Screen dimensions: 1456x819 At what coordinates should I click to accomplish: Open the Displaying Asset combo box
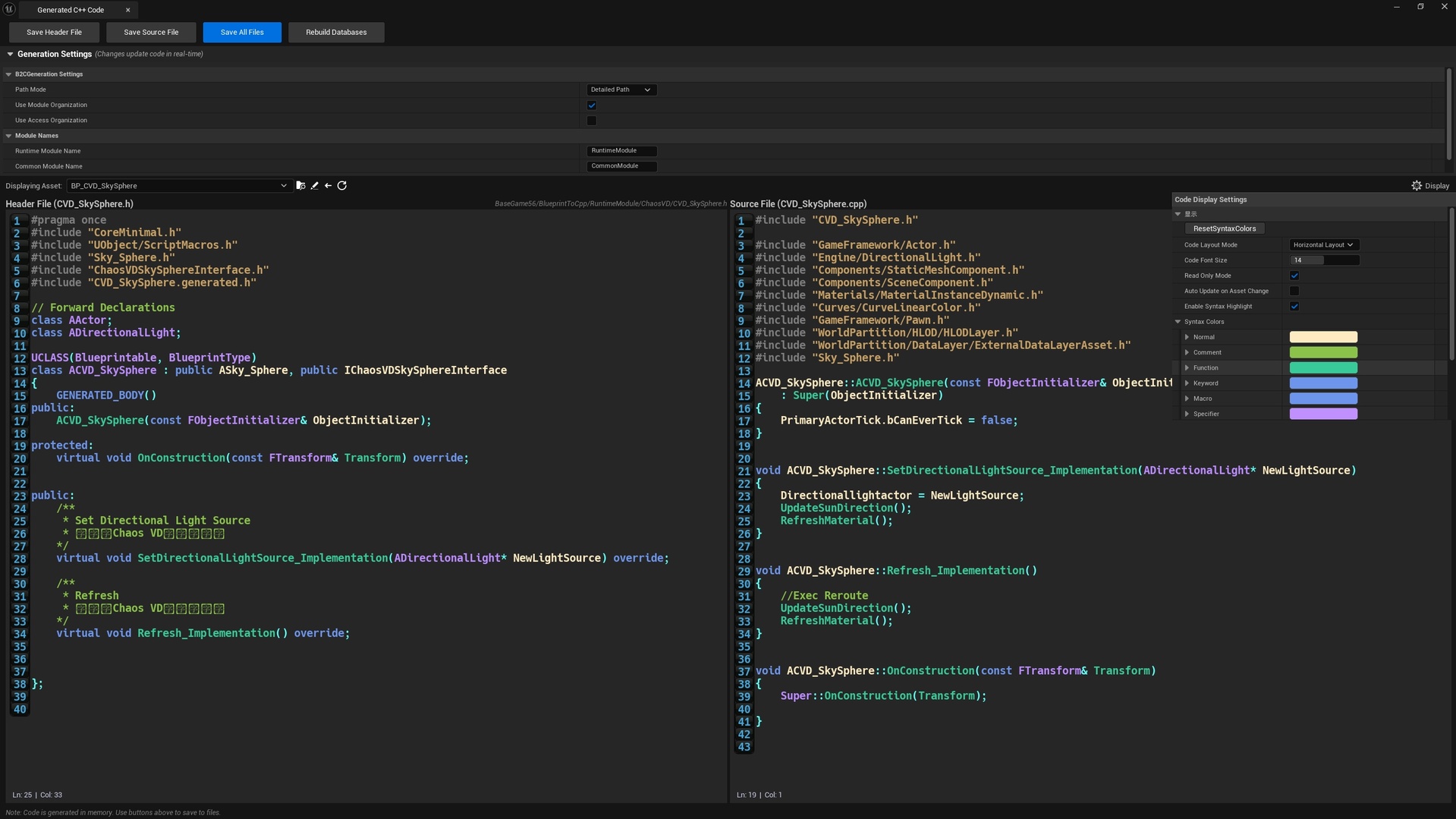tap(178, 185)
